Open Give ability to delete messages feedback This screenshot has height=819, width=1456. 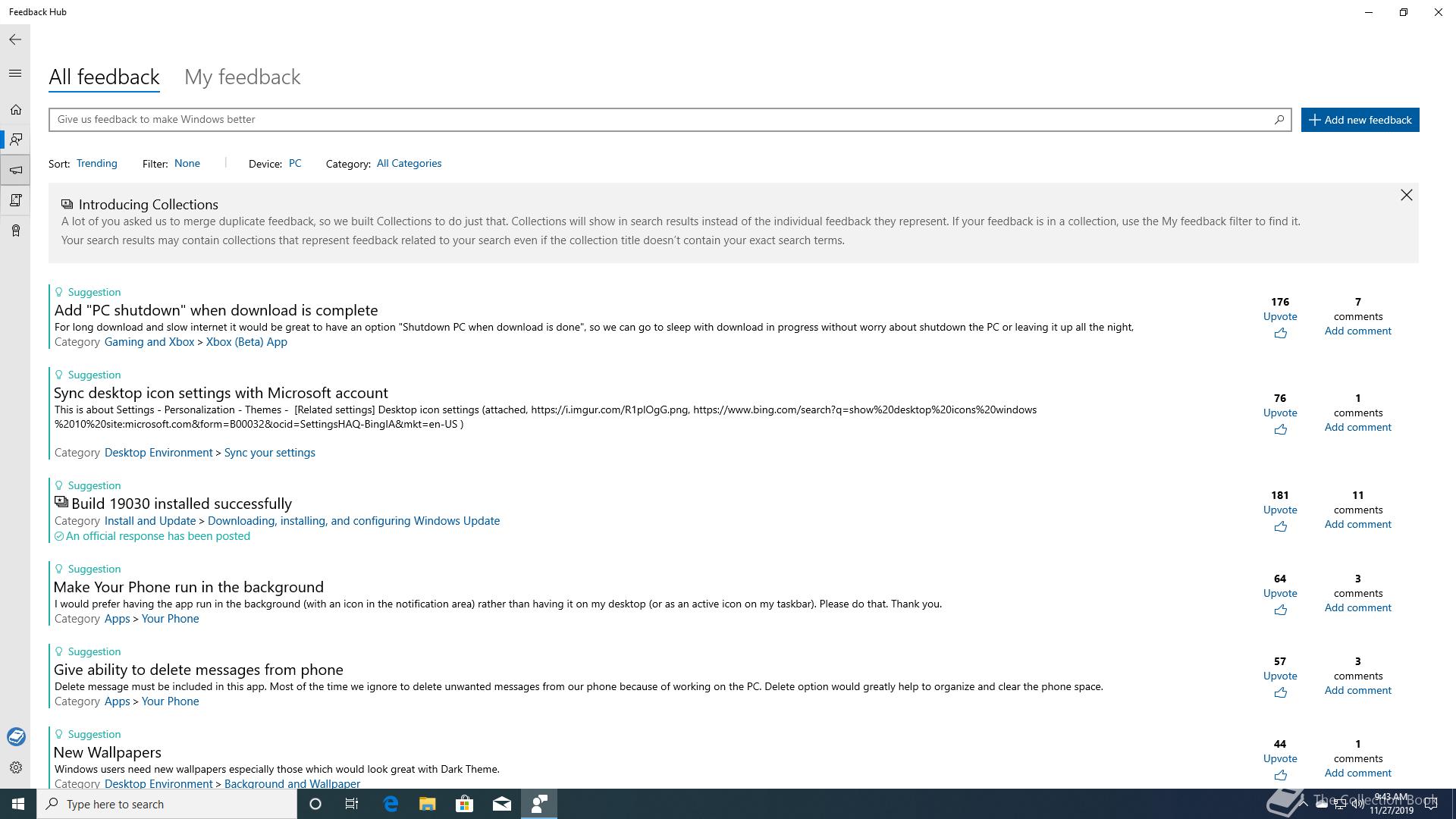(199, 670)
